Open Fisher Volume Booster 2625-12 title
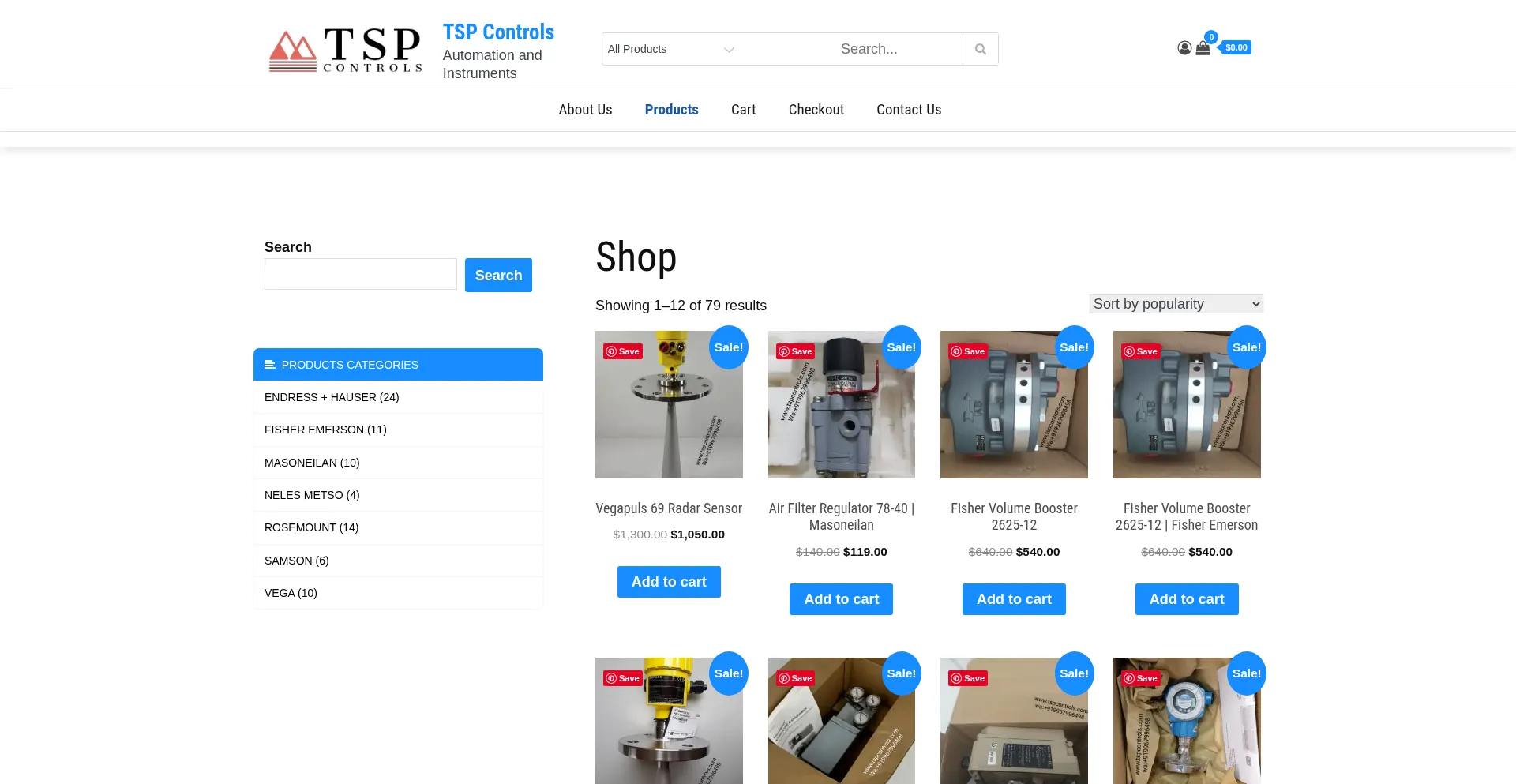Image resolution: width=1516 pixels, height=784 pixels. [x=1015, y=517]
